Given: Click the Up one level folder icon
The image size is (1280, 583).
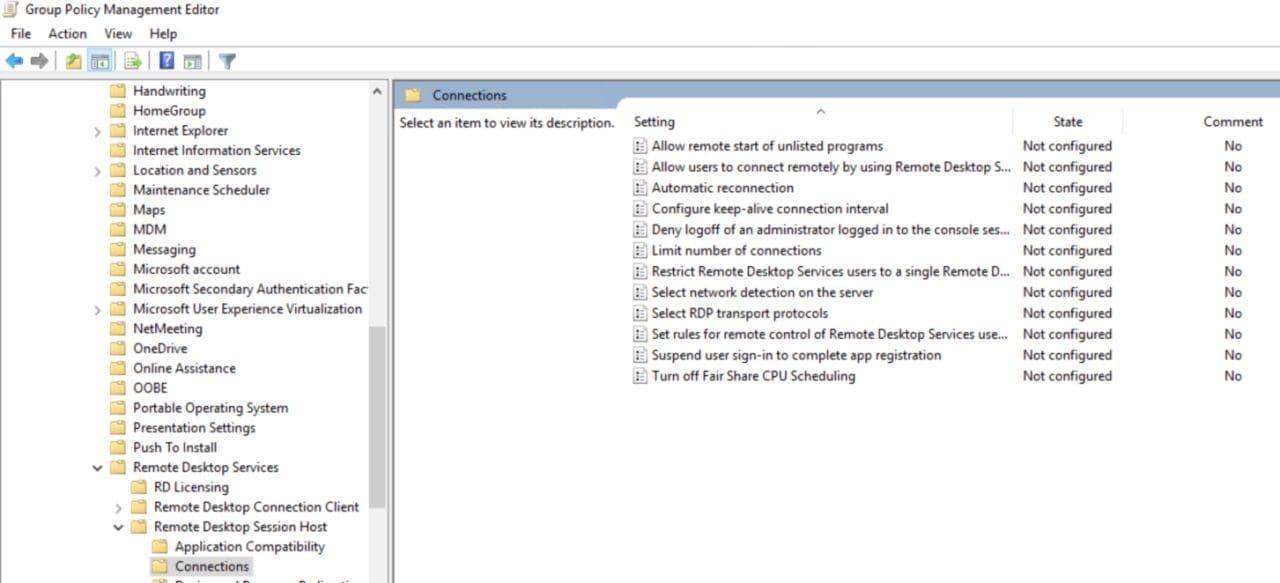Looking at the screenshot, I should [72, 60].
